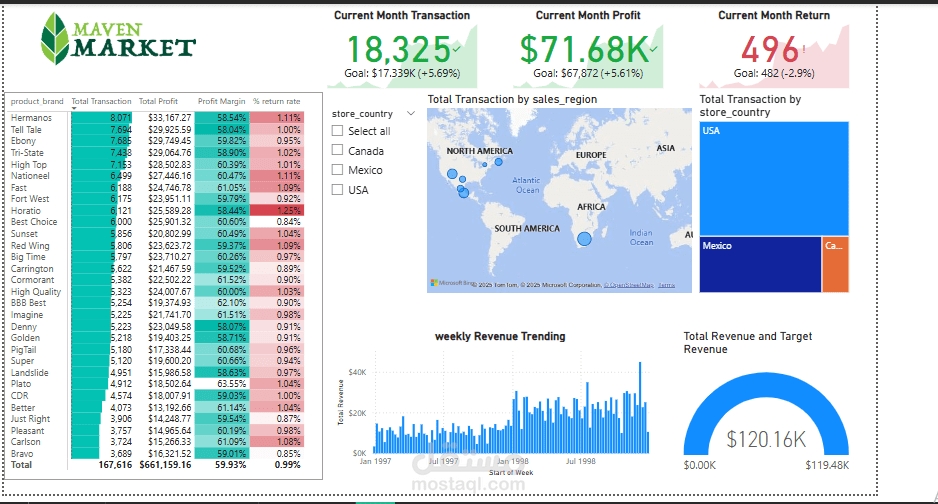This screenshot has width=938, height=504.
Task: Tick the Select all checkbox
Action: pos(337,130)
